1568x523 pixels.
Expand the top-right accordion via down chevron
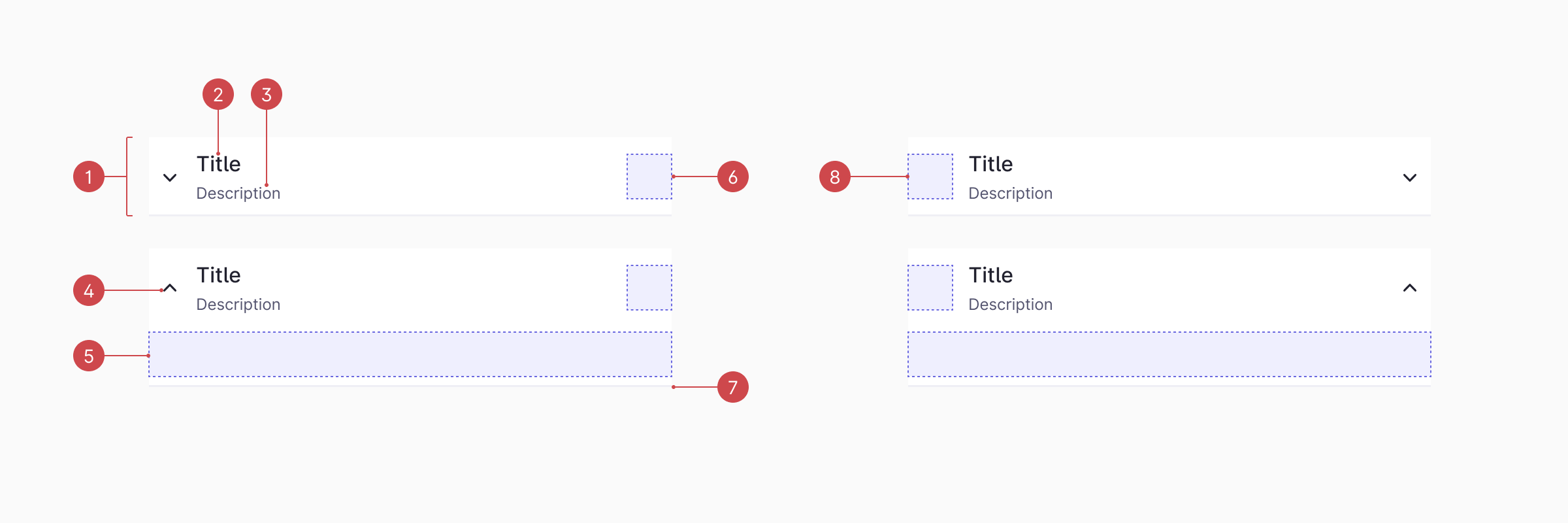[1410, 177]
